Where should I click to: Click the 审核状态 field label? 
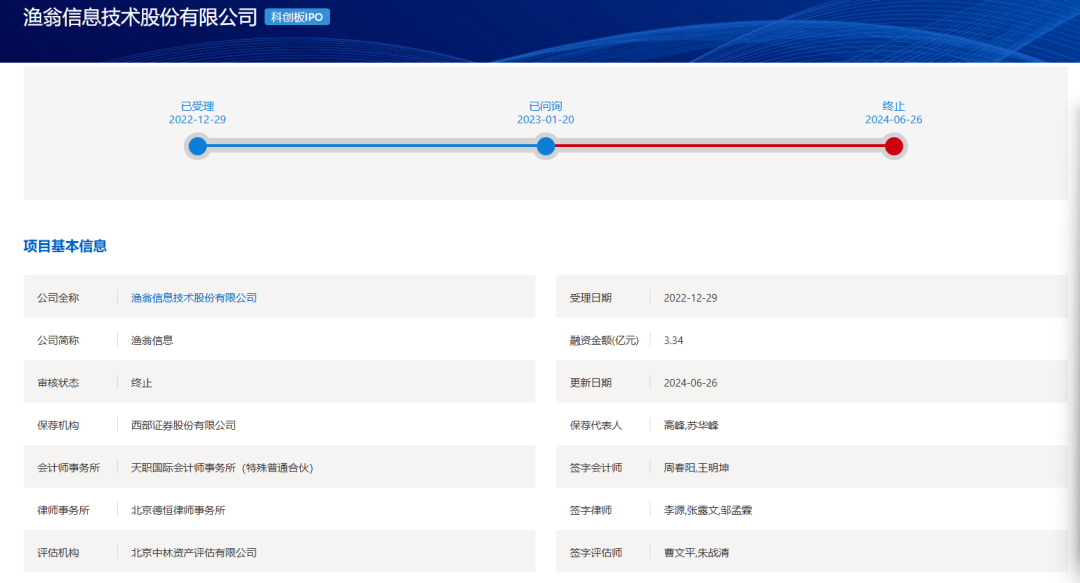[58, 383]
